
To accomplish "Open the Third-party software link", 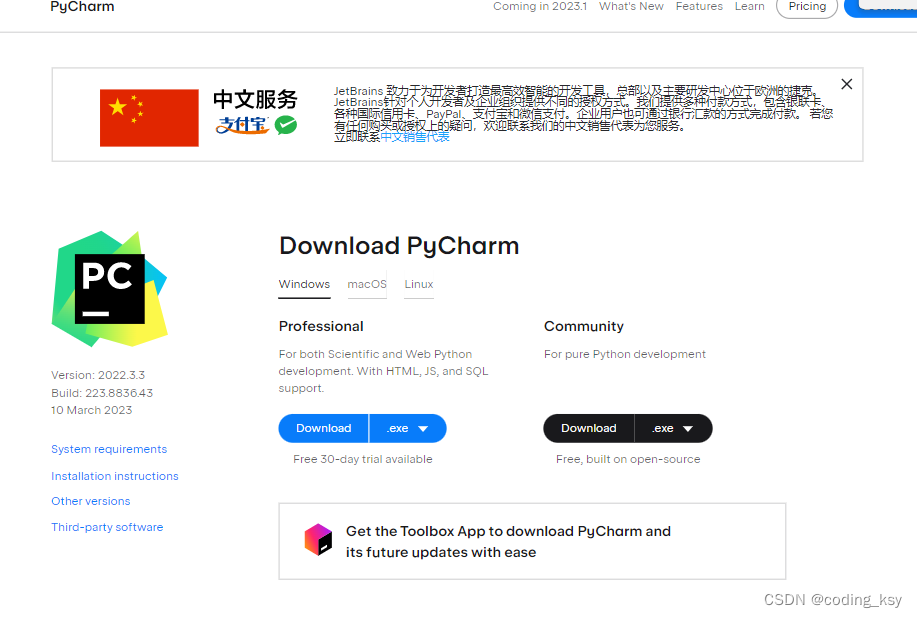I will tap(107, 527).
